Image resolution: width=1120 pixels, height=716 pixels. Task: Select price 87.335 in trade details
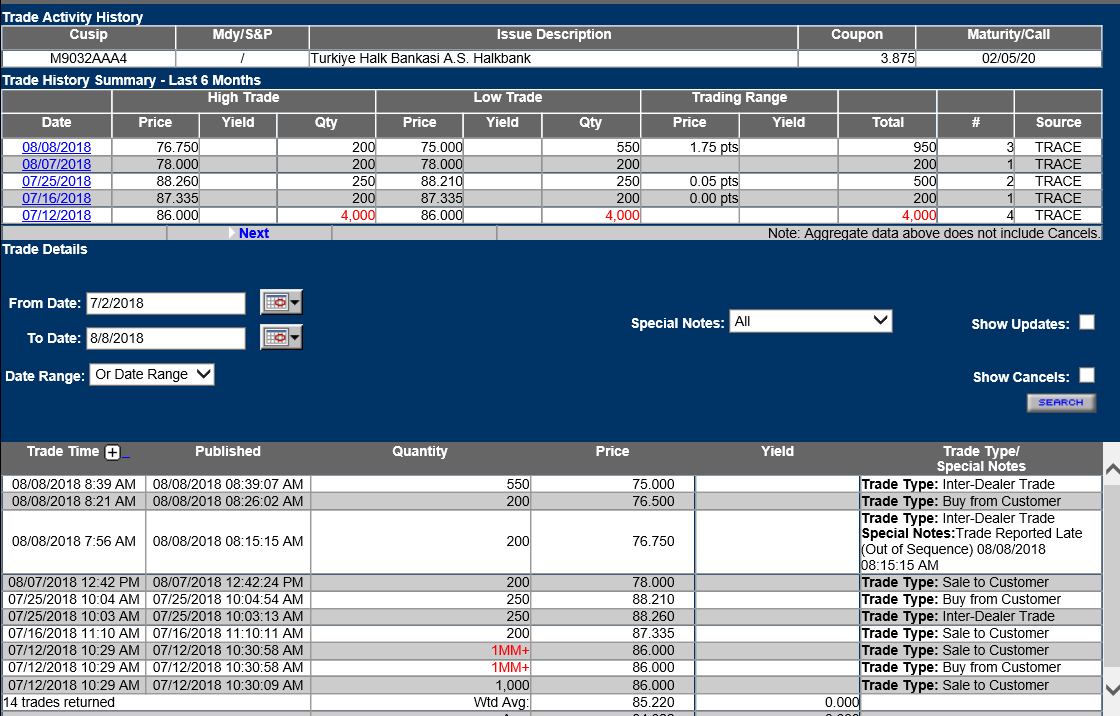point(653,634)
